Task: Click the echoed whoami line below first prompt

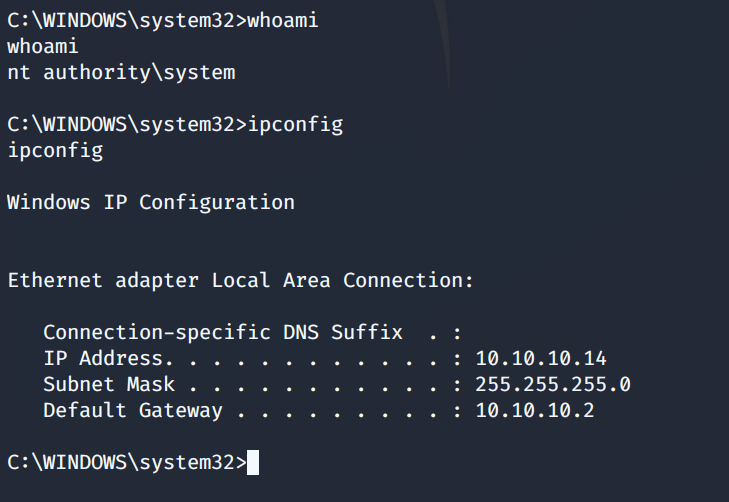Action: coord(42,46)
